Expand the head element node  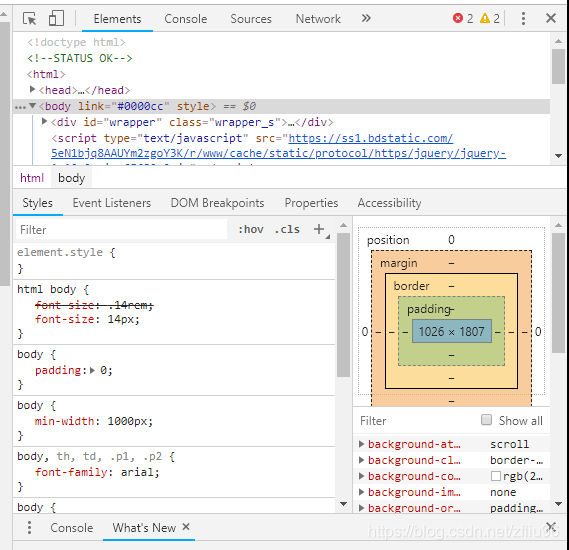point(32,89)
